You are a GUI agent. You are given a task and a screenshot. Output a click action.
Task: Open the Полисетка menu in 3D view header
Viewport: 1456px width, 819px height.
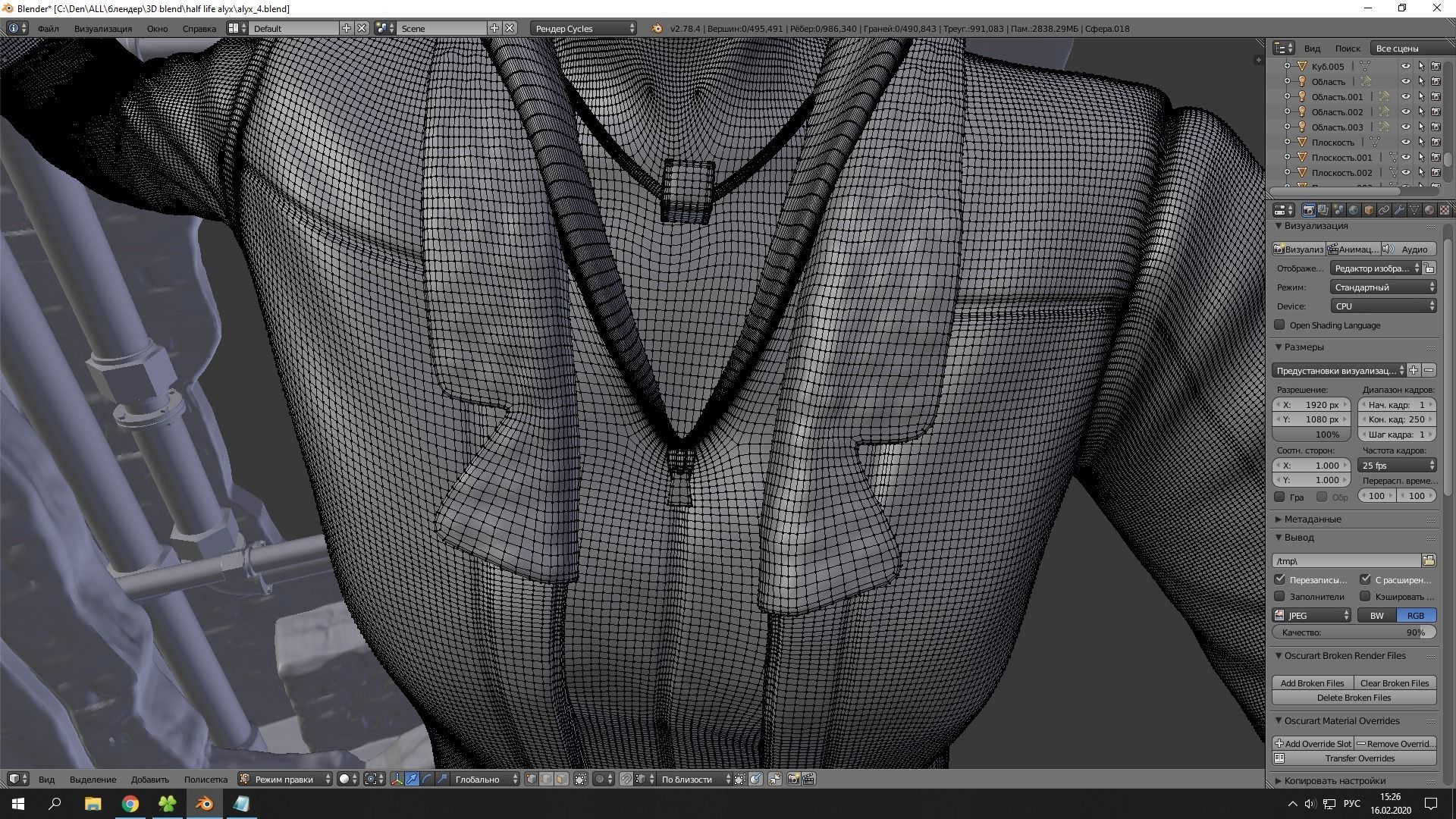coord(206,779)
